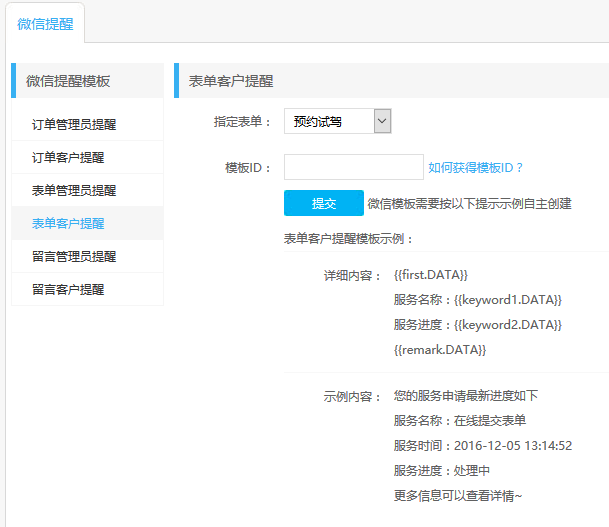The height and width of the screenshot is (527, 609).
Task: Open the 微信提醒 tab
Action: [45, 24]
